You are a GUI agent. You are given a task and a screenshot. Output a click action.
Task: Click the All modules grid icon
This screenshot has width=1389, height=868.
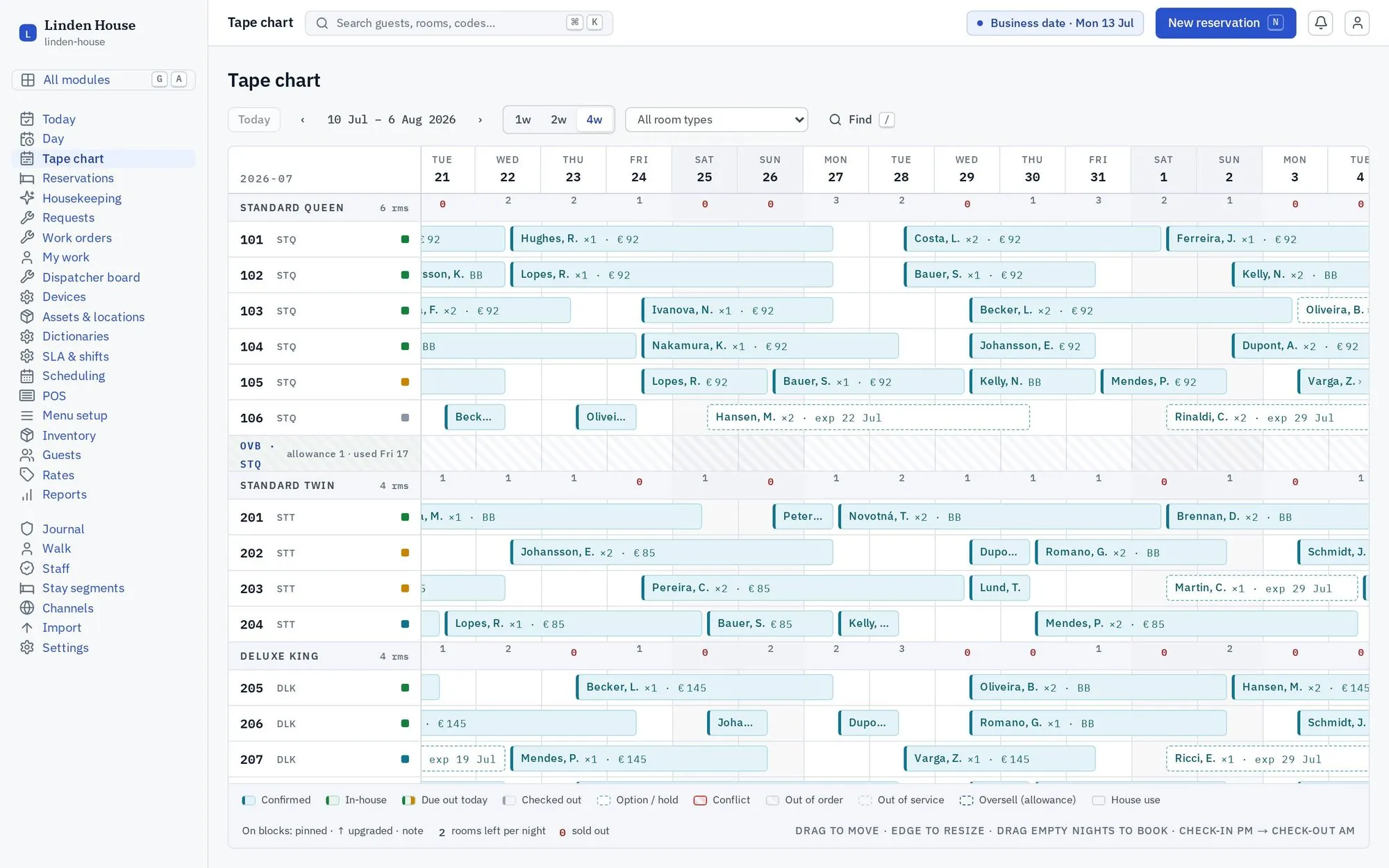click(28, 80)
